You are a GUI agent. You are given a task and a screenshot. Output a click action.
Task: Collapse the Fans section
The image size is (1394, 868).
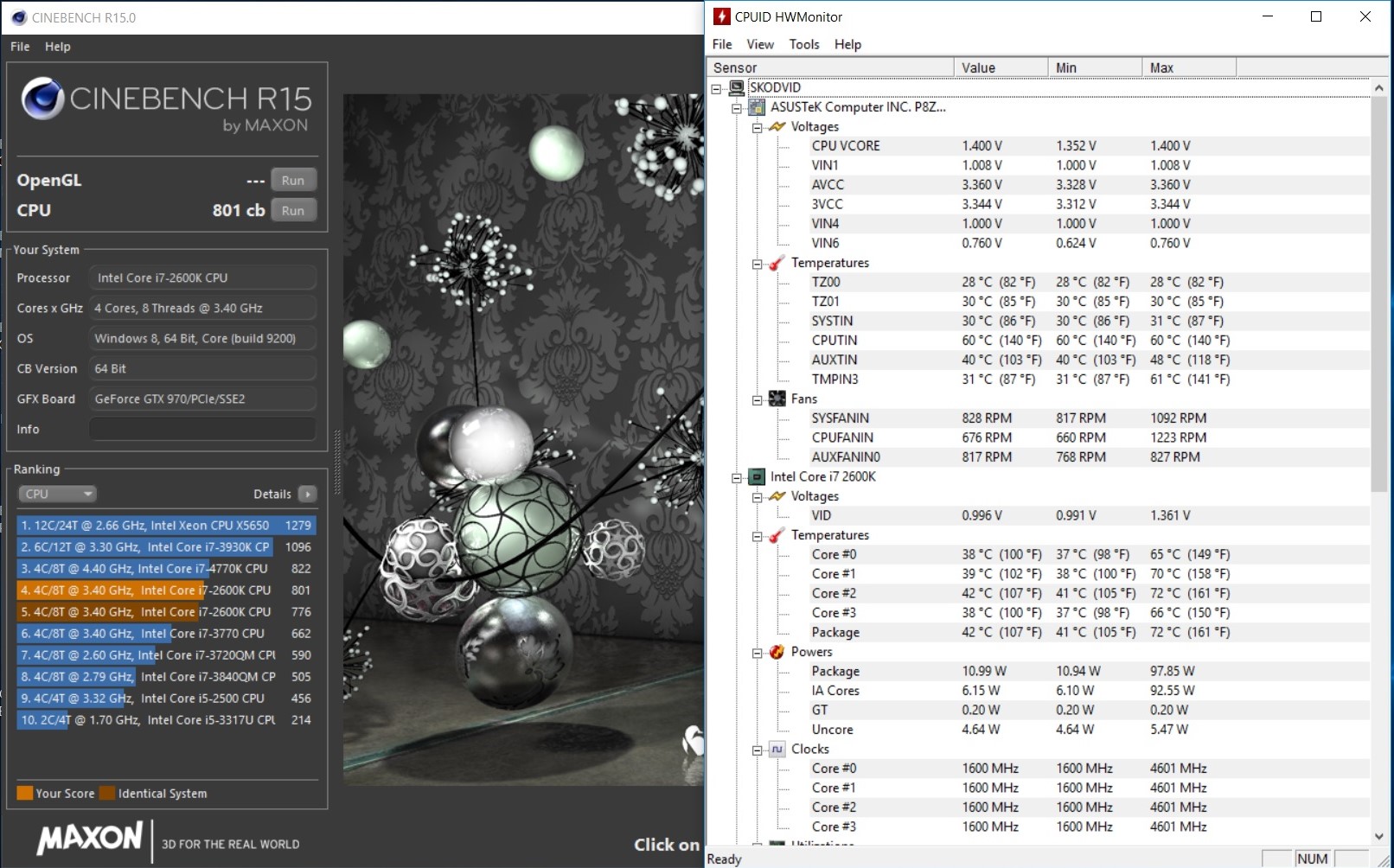pyautogui.click(x=757, y=399)
